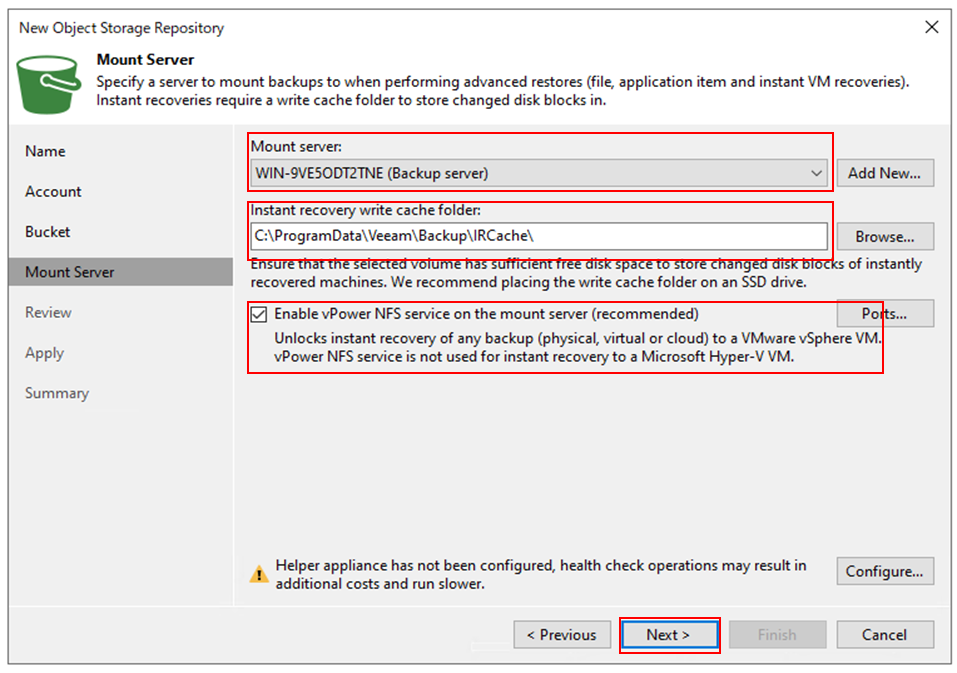Click the 'Instant recovery write cache folder:' label
Viewport: 957px width, 673px height.
(366, 211)
